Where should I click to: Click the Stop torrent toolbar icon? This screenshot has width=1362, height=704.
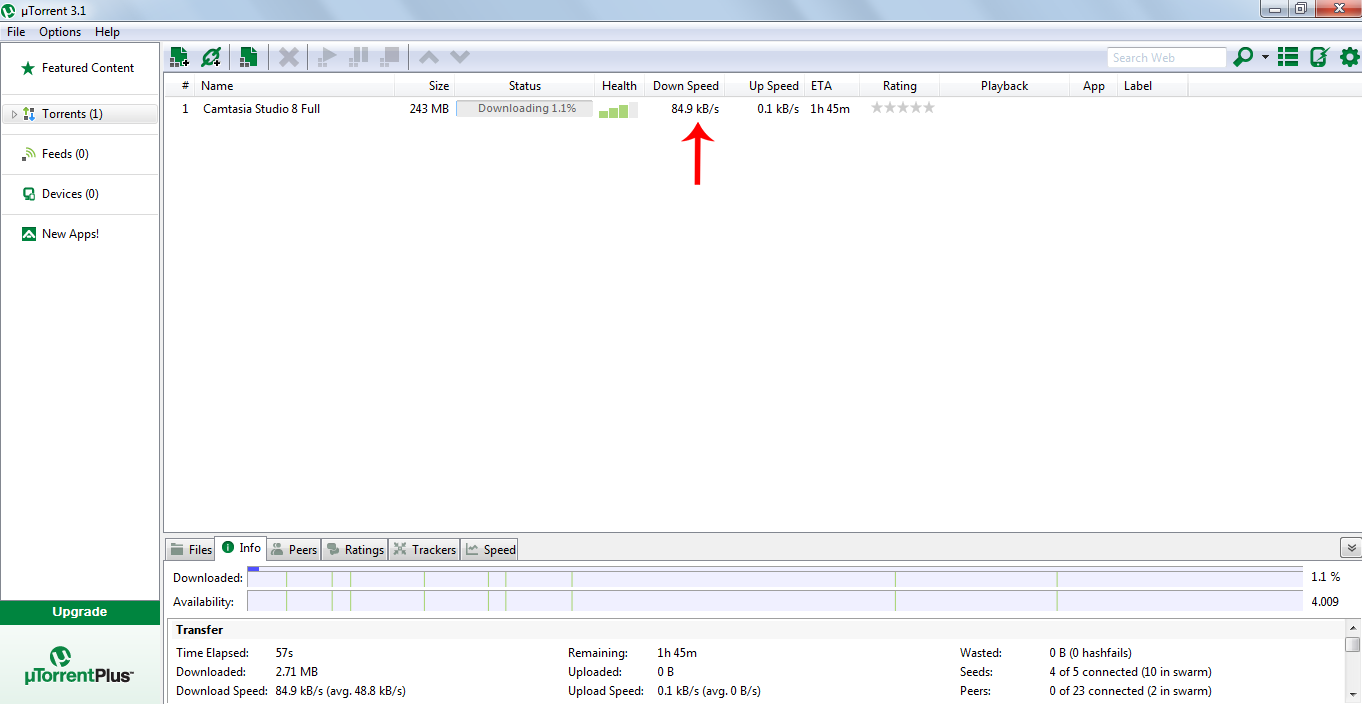coord(390,57)
